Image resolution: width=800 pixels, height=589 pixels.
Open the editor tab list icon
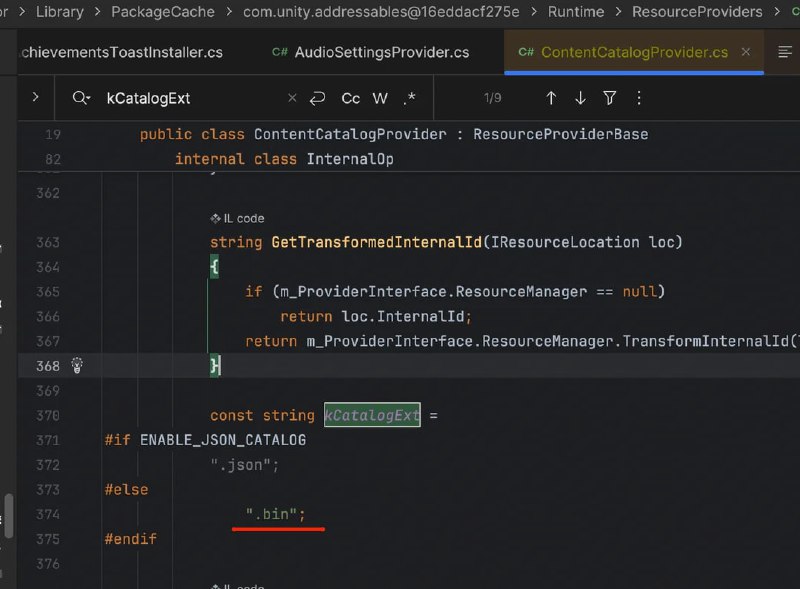click(x=785, y=52)
